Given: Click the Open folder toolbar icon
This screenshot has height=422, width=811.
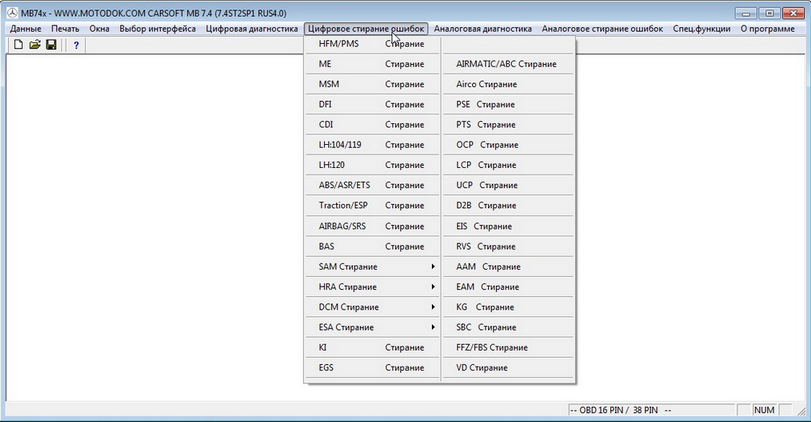Looking at the screenshot, I should 34,45.
